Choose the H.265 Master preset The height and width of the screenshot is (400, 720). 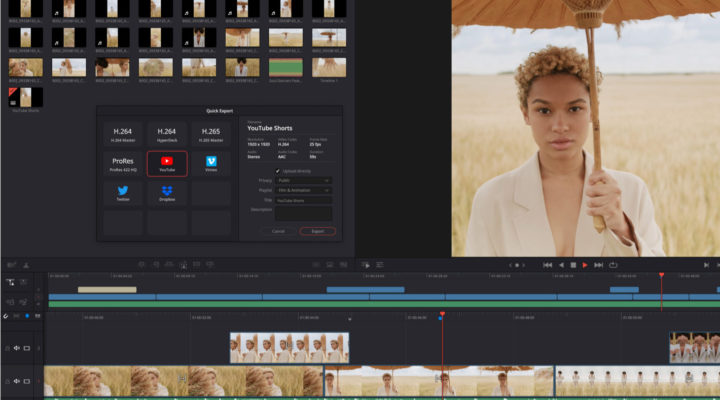211,134
